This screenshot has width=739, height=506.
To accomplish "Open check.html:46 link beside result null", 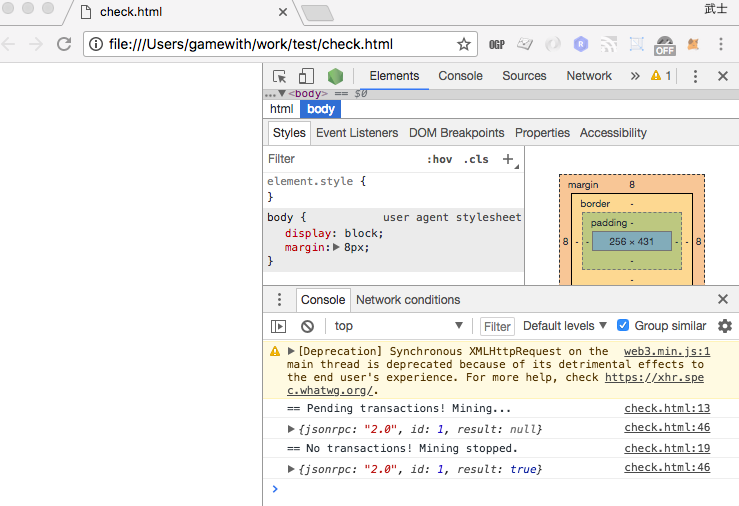I will coord(667,427).
